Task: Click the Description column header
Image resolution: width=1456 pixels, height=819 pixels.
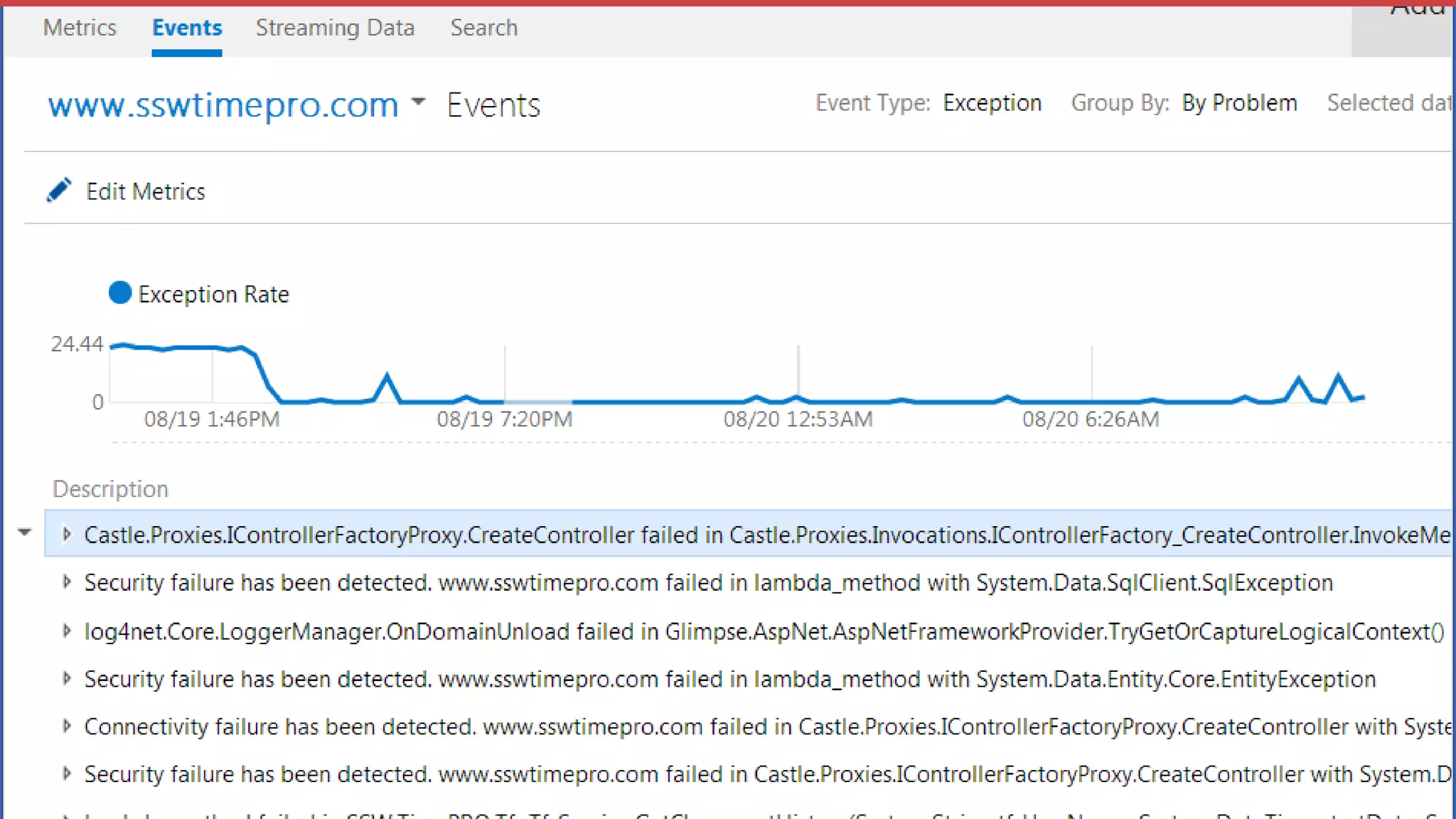Action: [x=110, y=489]
